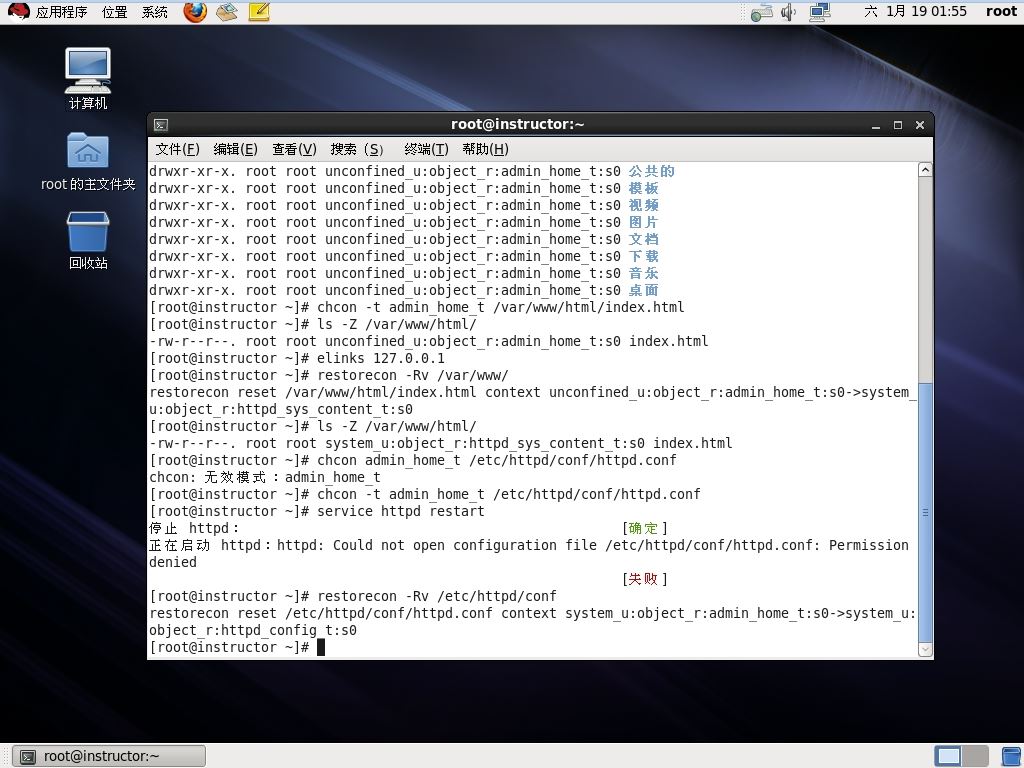Maximize the terminal window
Viewport: 1024px width, 768px height.
click(x=898, y=125)
